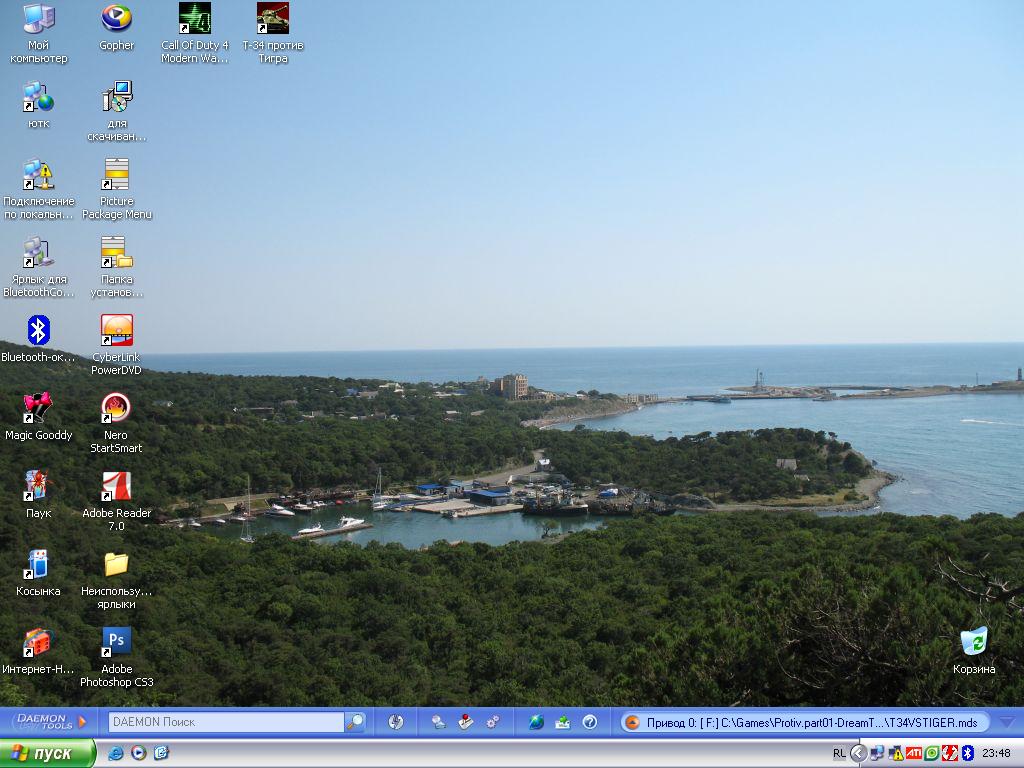1024x768 pixels.
Task: Click the Bluetooth icon in the system tray
Action: 968,753
